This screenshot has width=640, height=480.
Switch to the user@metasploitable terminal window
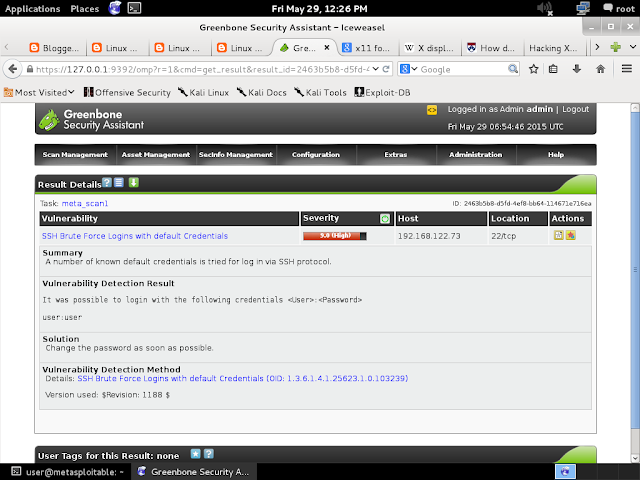click(67, 472)
